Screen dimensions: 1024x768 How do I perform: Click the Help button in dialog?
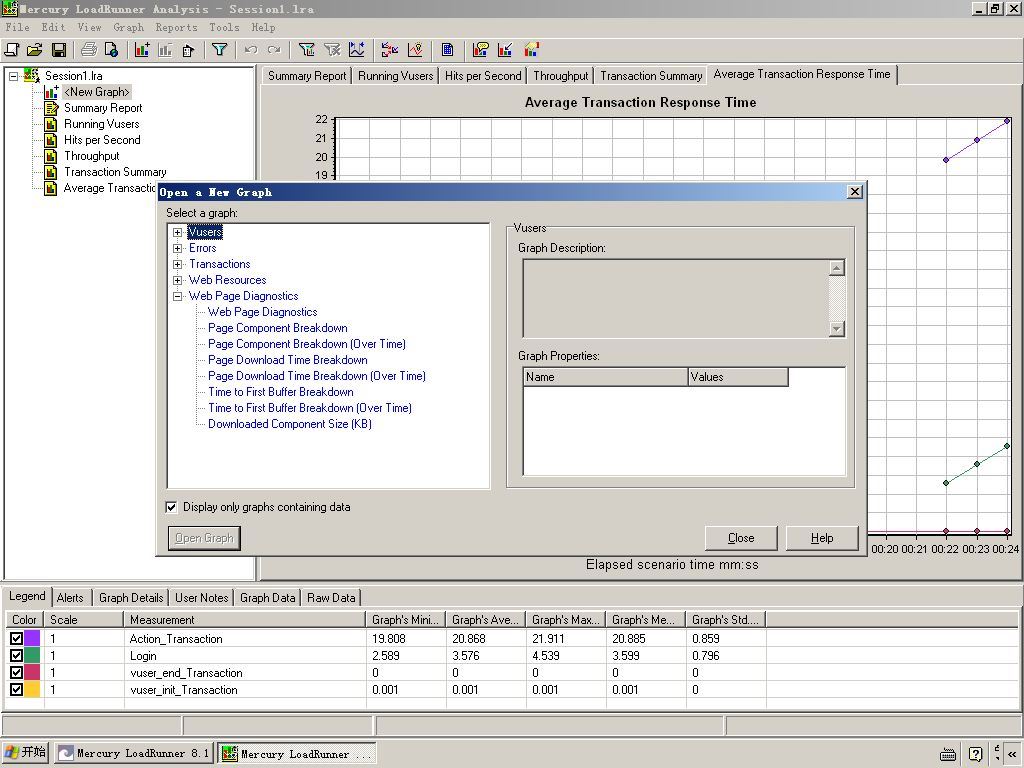pos(822,538)
